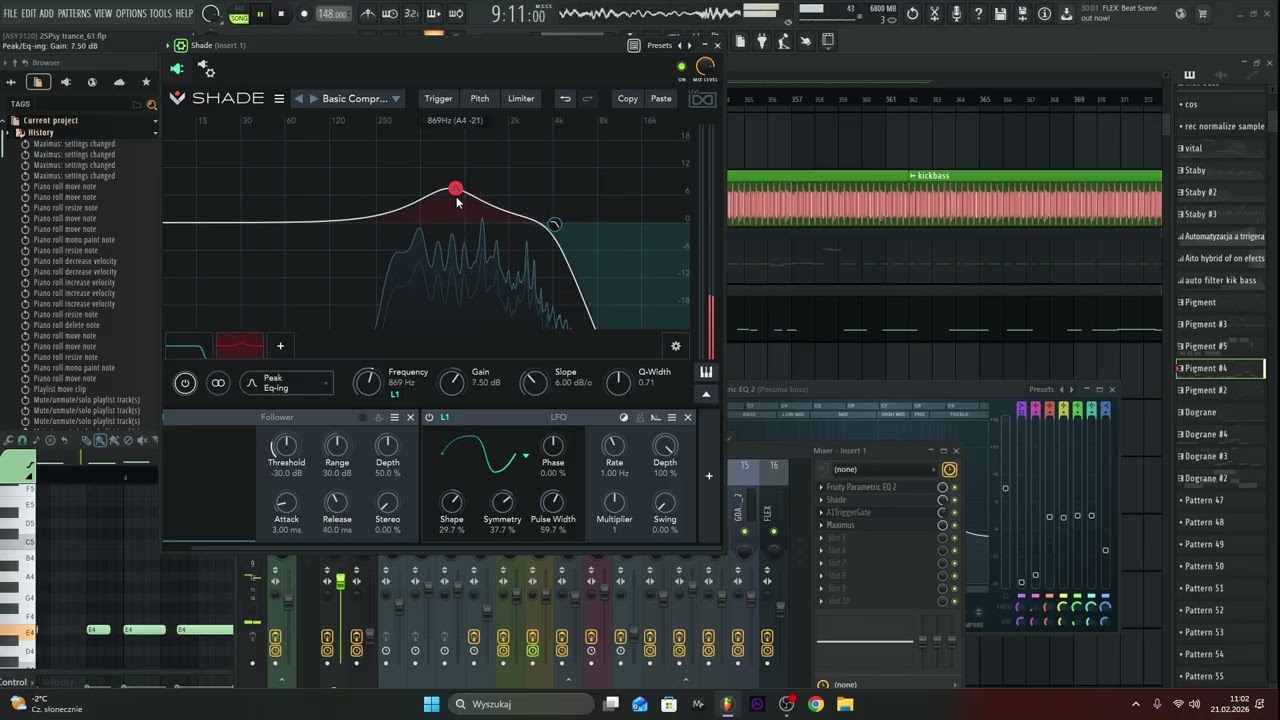Toggle the band stereo link icon

pyautogui.click(x=218, y=383)
